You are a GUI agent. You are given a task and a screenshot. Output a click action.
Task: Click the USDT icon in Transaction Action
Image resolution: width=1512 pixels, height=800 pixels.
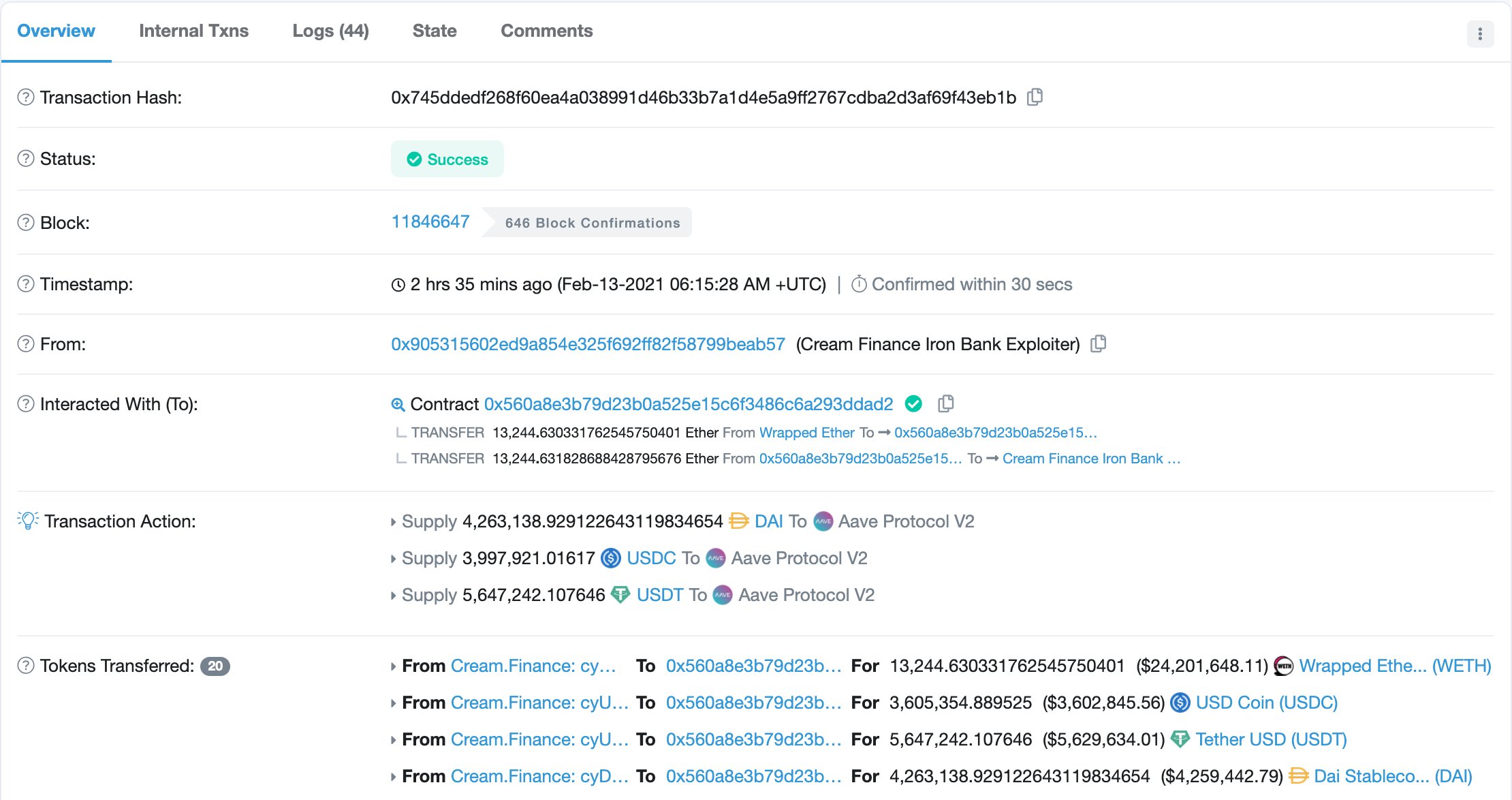tap(620, 595)
